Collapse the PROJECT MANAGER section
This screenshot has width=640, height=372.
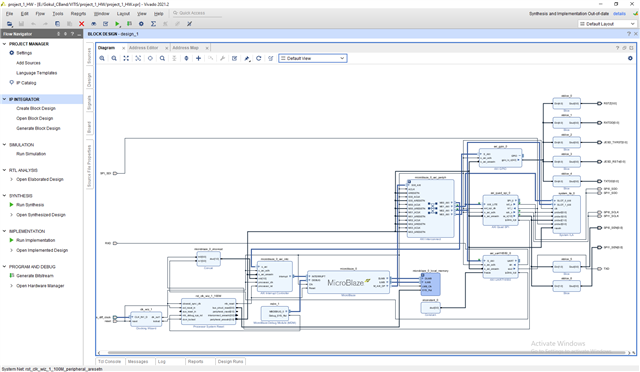pos(4,44)
